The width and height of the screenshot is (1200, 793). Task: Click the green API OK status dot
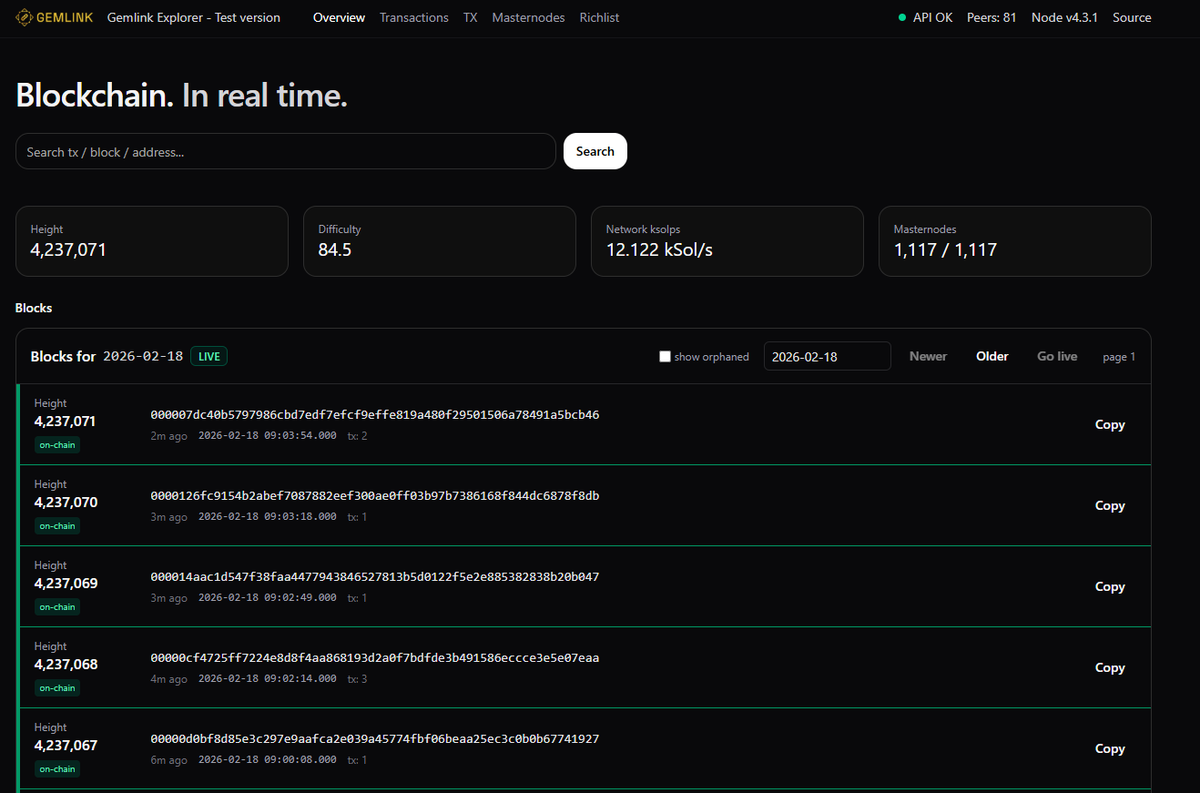(903, 18)
